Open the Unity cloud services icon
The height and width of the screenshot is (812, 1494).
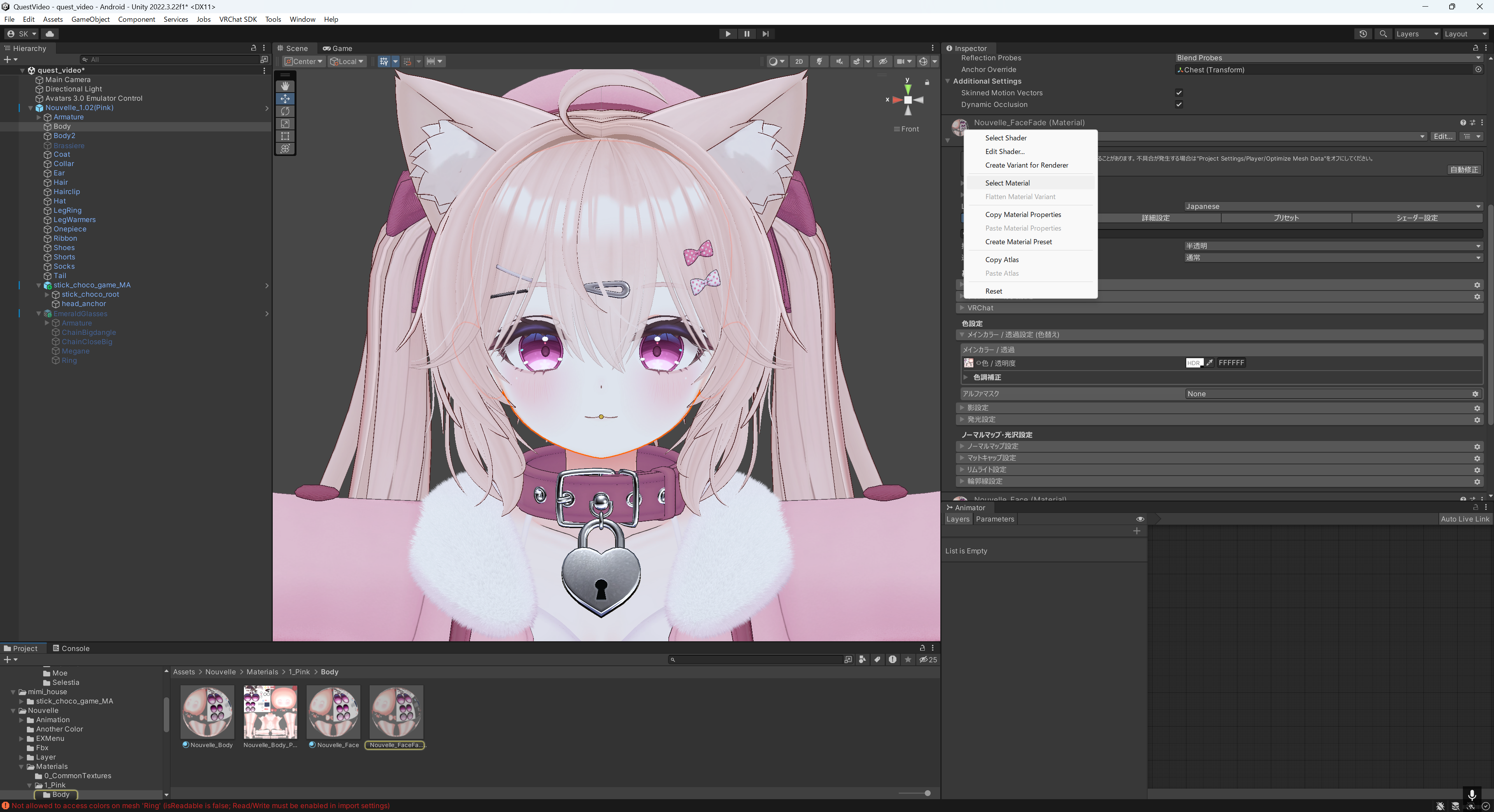[50, 33]
